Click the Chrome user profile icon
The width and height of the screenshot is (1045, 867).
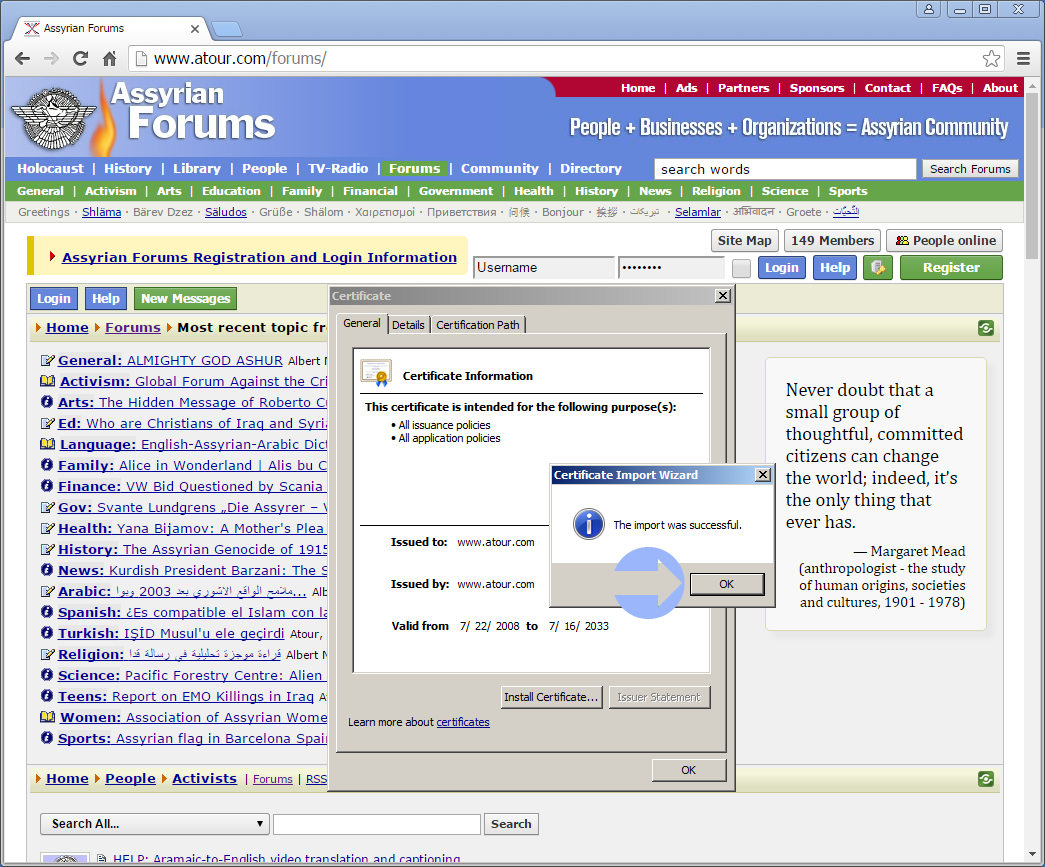pyautogui.click(x=928, y=9)
